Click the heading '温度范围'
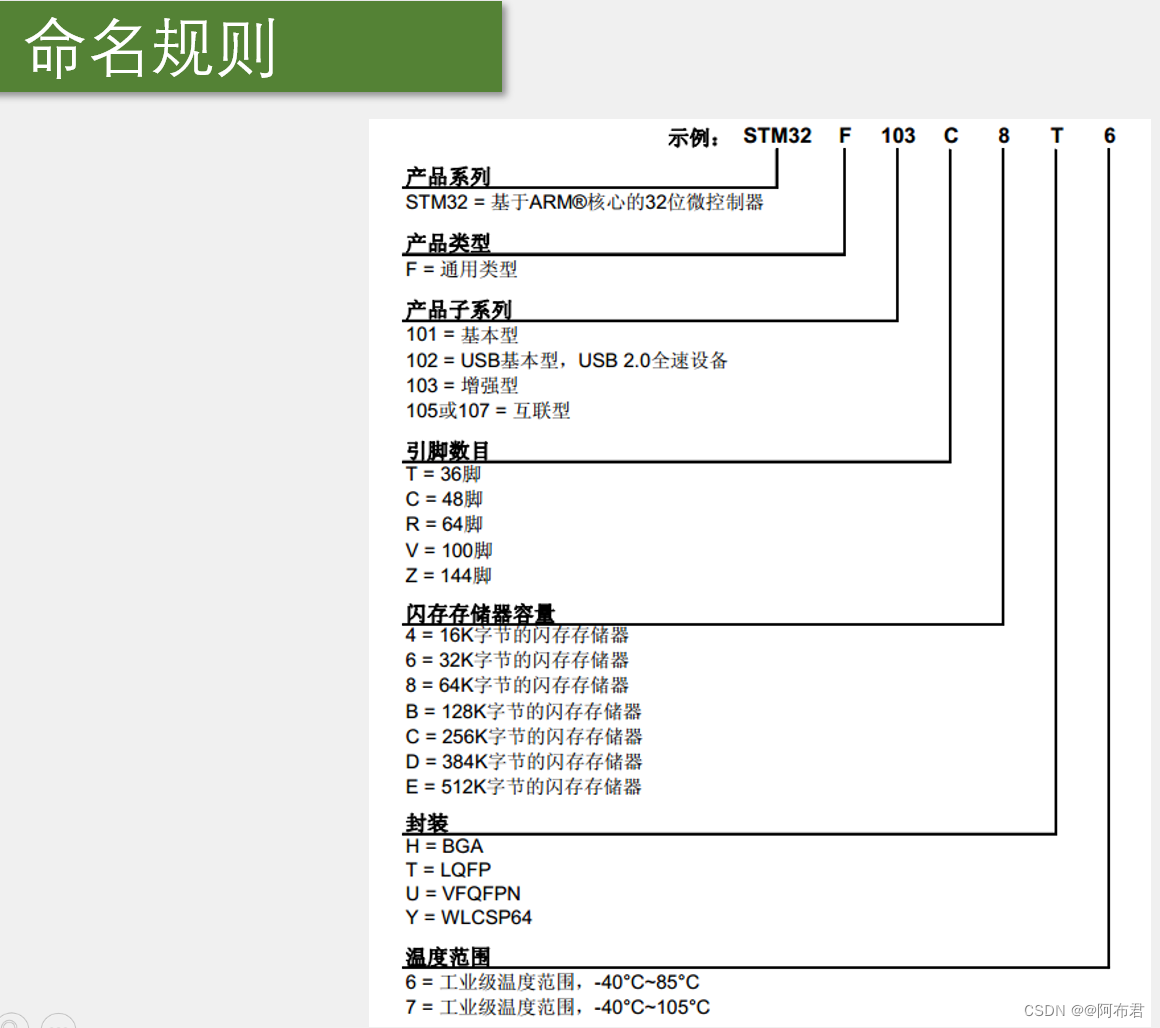1160x1028 pixels. pos(447,957)
